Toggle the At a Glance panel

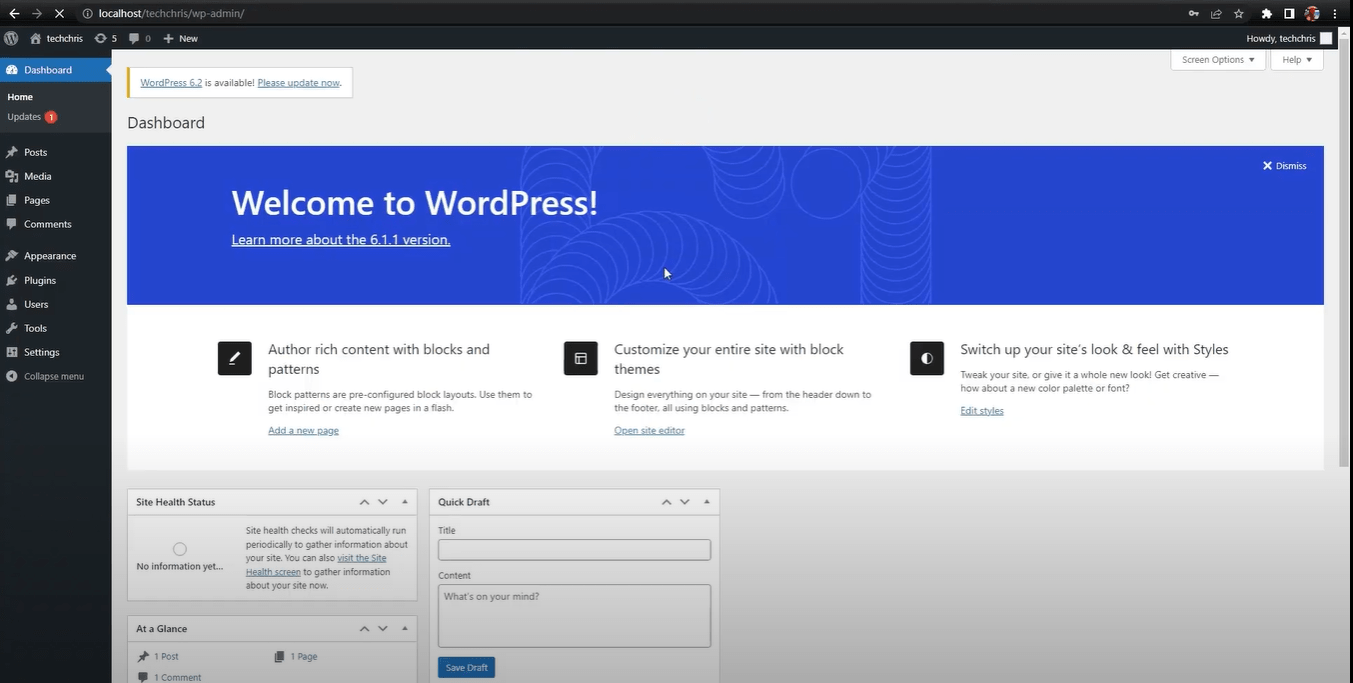pos(405,629)
